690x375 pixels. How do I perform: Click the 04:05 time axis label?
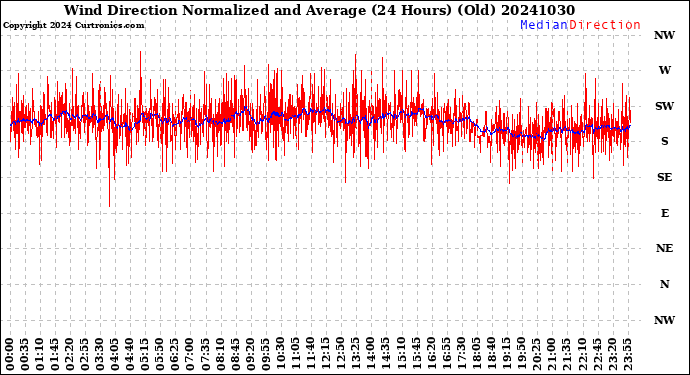coord(115,355)
